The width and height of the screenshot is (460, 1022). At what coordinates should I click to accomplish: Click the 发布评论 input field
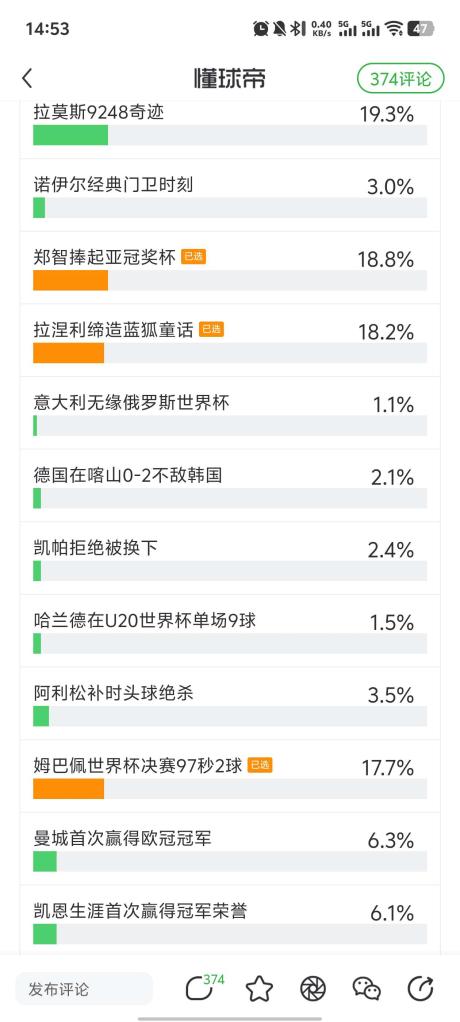click(x=84, y=989)
